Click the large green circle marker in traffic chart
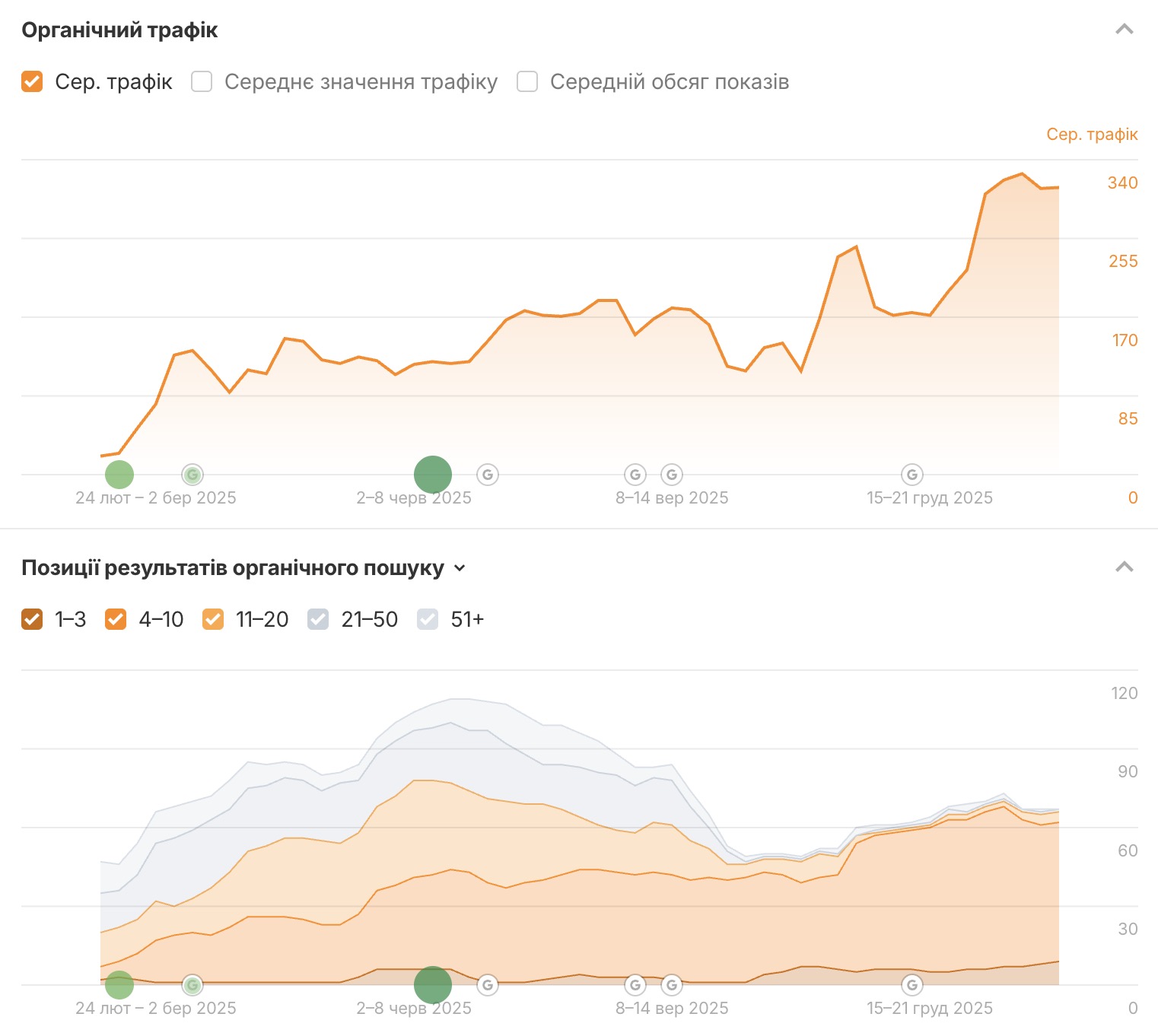Screen dimensions: 1158x1036 click(433, 475)
